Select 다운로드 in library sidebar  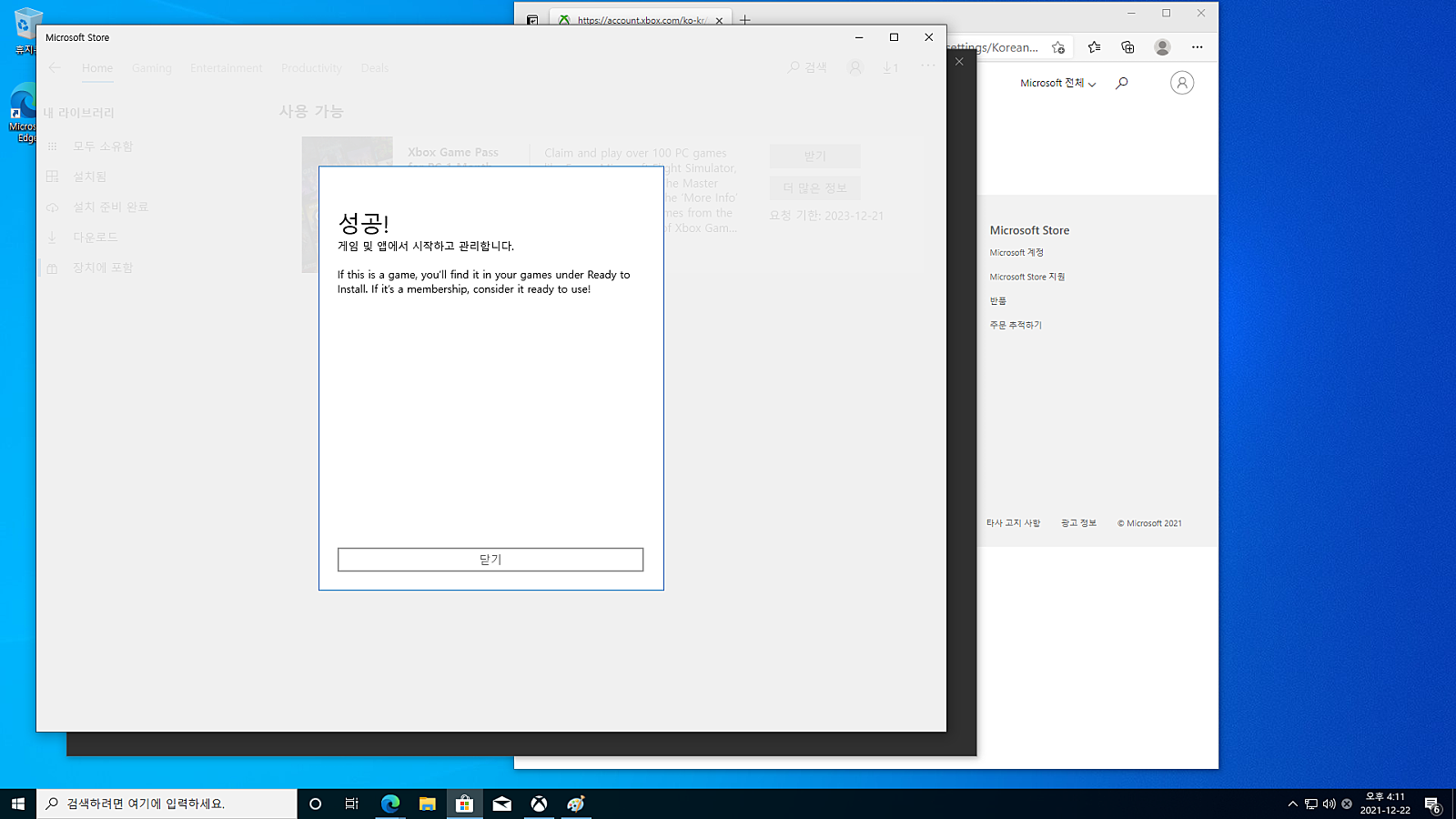tap(95, 238)
